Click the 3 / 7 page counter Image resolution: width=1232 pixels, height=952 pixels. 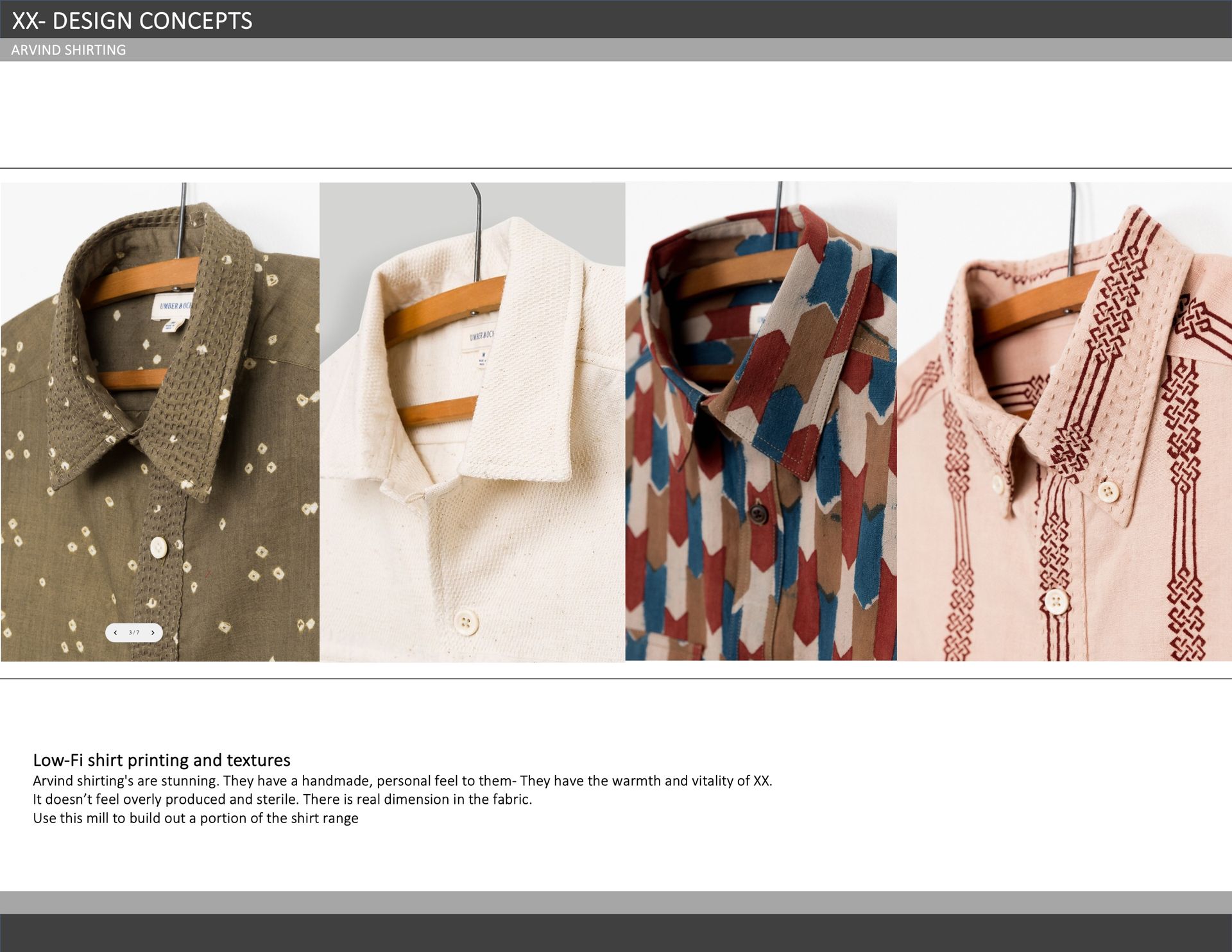tap(134, 633)
